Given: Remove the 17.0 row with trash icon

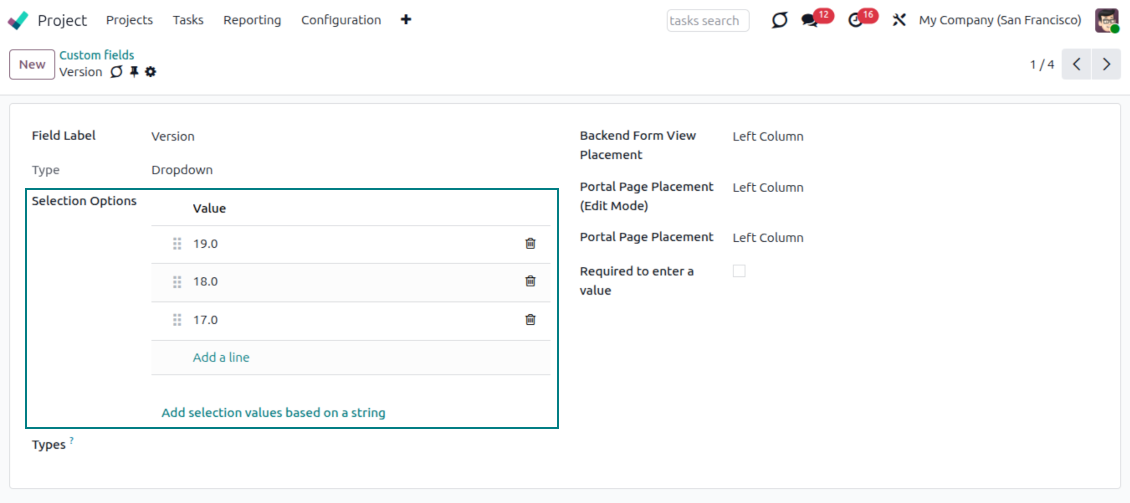Looking at the screenshot, I should pyautogui.click(x=530, y=320).
